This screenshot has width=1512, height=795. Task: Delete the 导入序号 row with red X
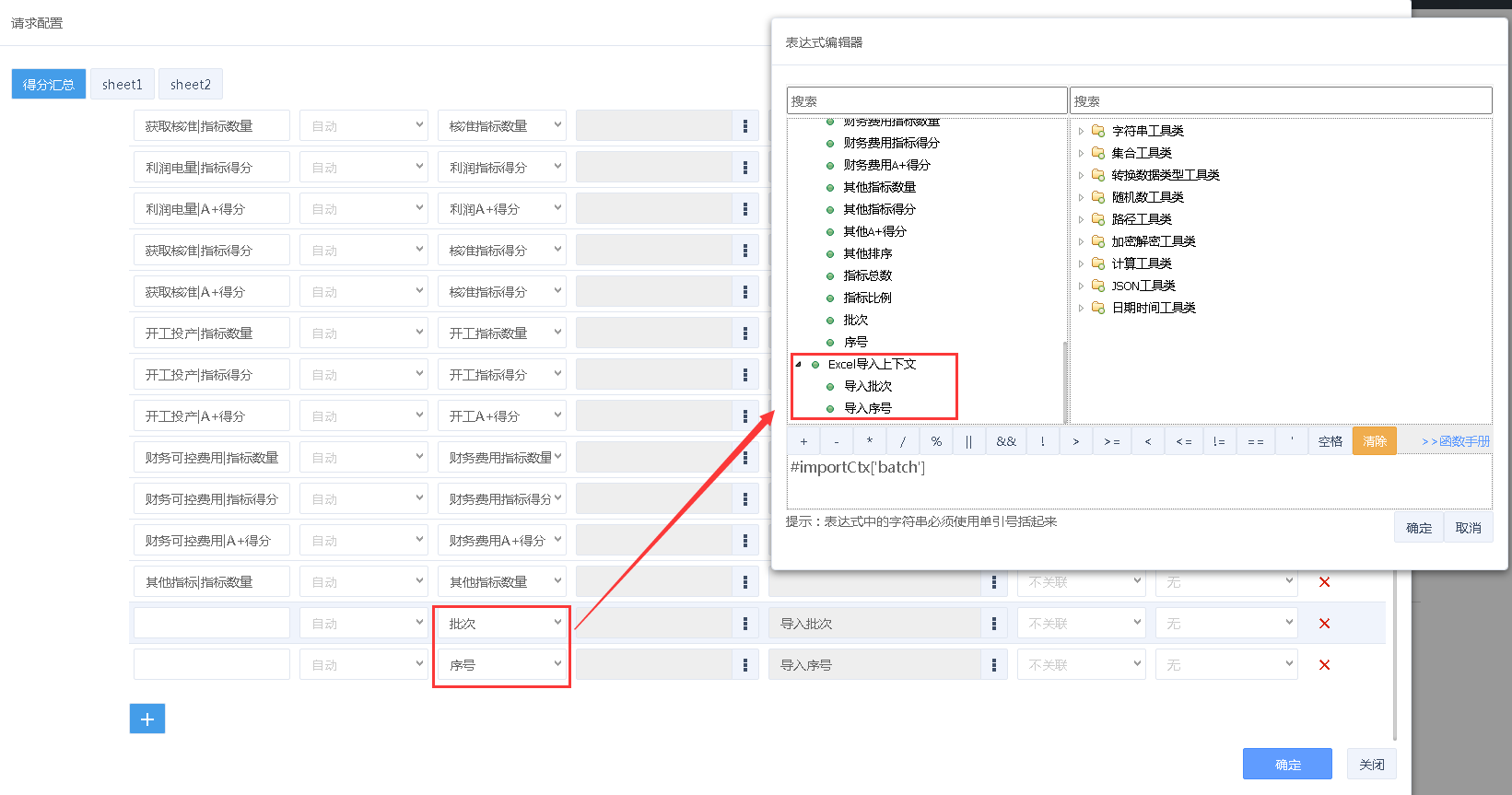click(1324, 665)
